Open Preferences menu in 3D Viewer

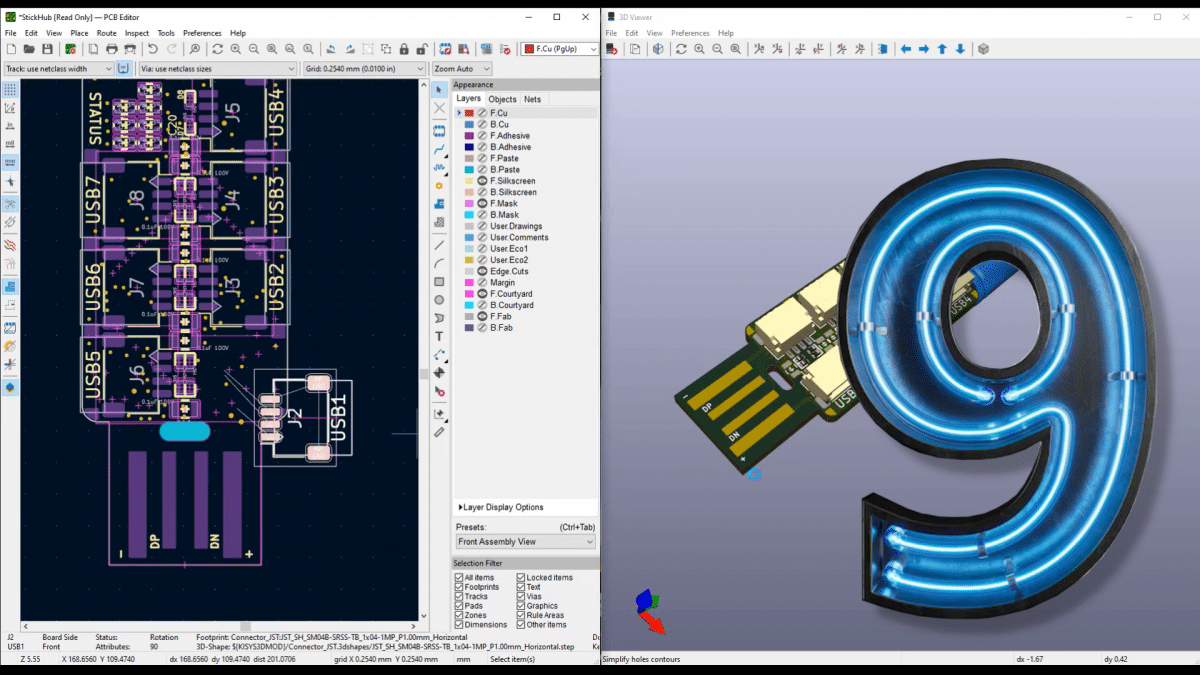[690, 33]
